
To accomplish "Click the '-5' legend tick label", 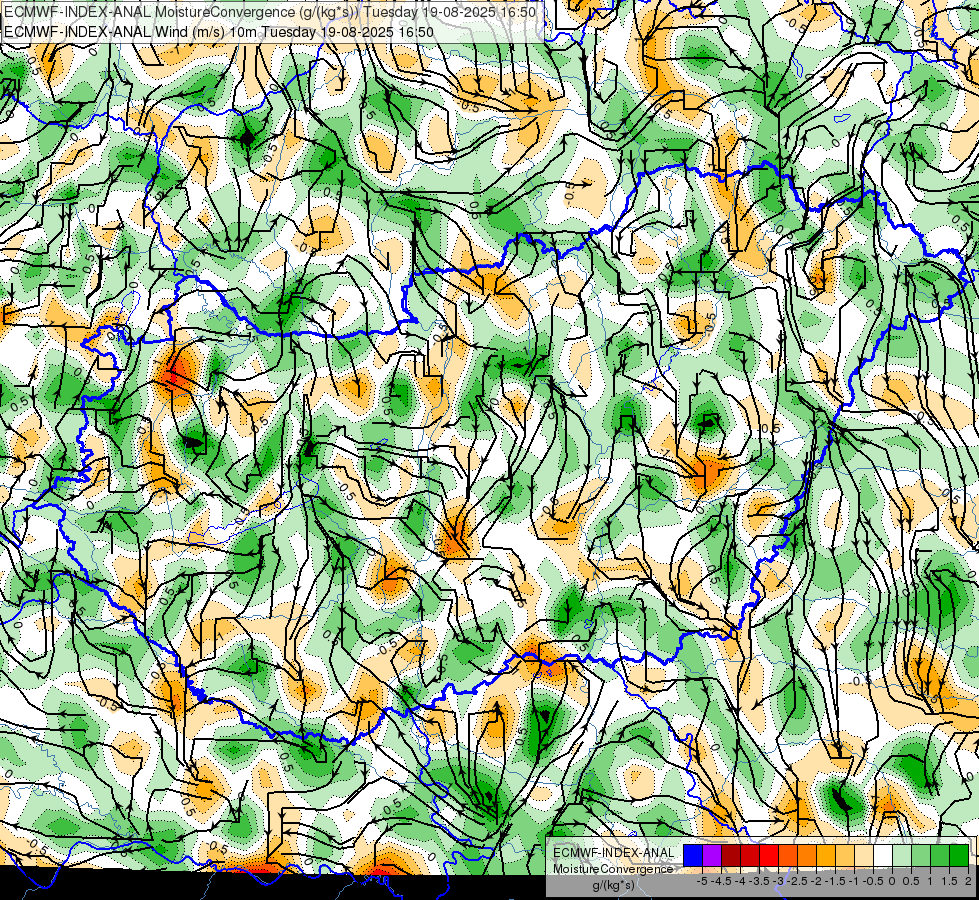I will 702,881.
